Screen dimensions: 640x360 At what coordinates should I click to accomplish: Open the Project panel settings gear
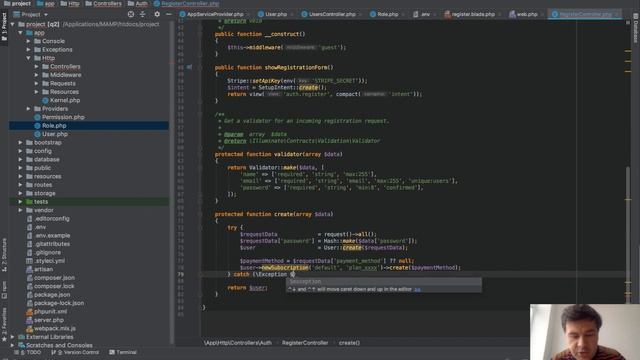(x=157, y=14)
